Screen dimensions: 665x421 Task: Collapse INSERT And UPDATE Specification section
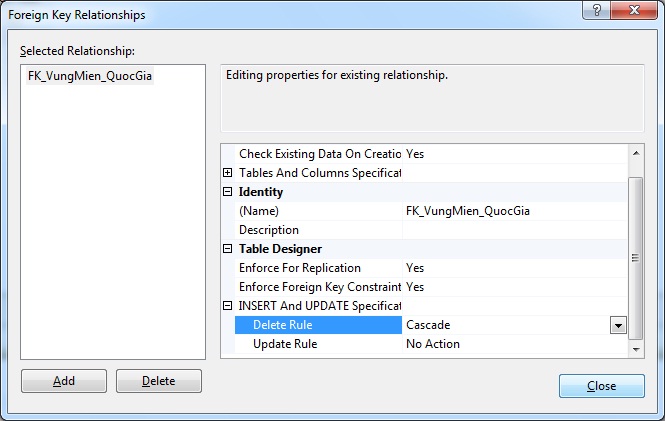[x=227, y=306]
